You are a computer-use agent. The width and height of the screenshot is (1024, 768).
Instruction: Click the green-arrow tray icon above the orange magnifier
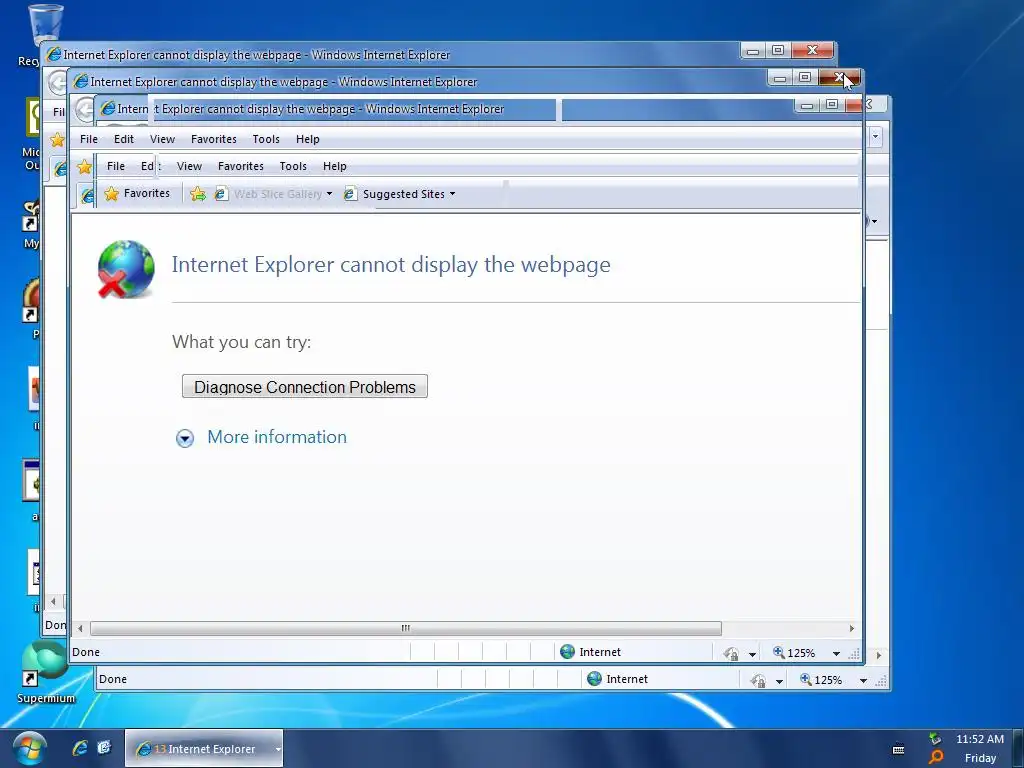click(936, 739)
